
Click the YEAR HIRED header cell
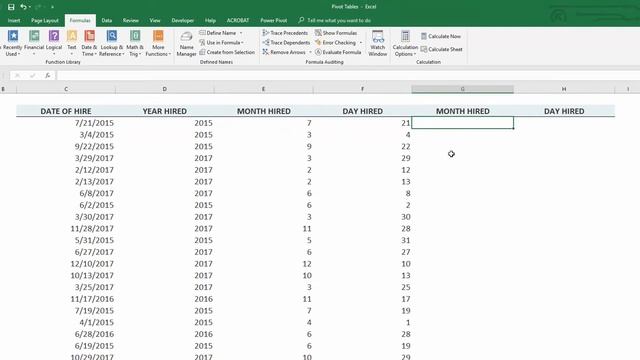(164, 111)
